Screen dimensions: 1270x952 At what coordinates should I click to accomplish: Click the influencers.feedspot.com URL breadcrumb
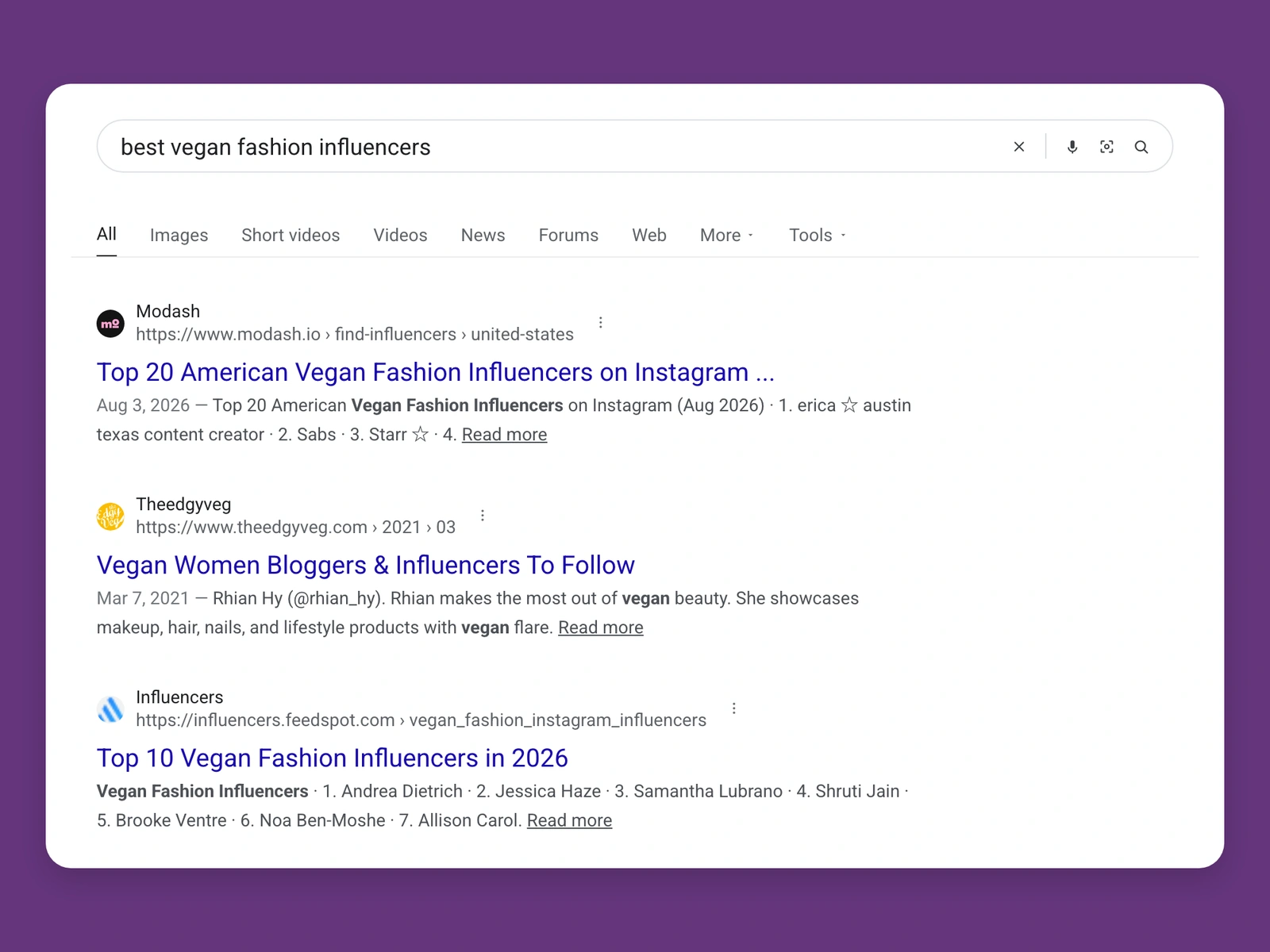pos(421,720)
